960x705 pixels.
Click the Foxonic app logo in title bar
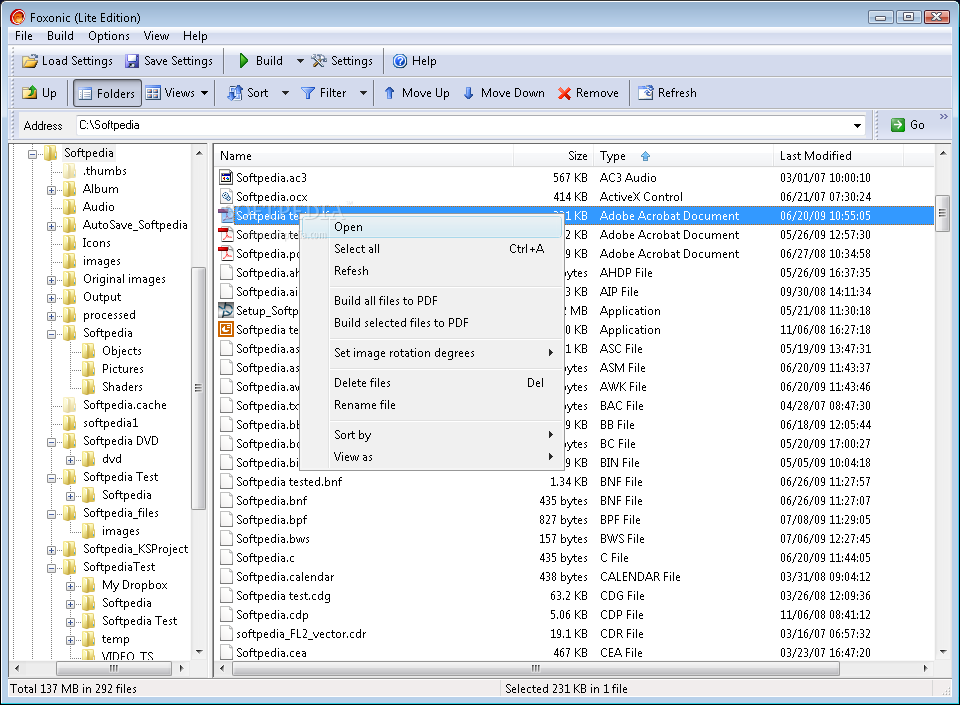tap(18, 17)
